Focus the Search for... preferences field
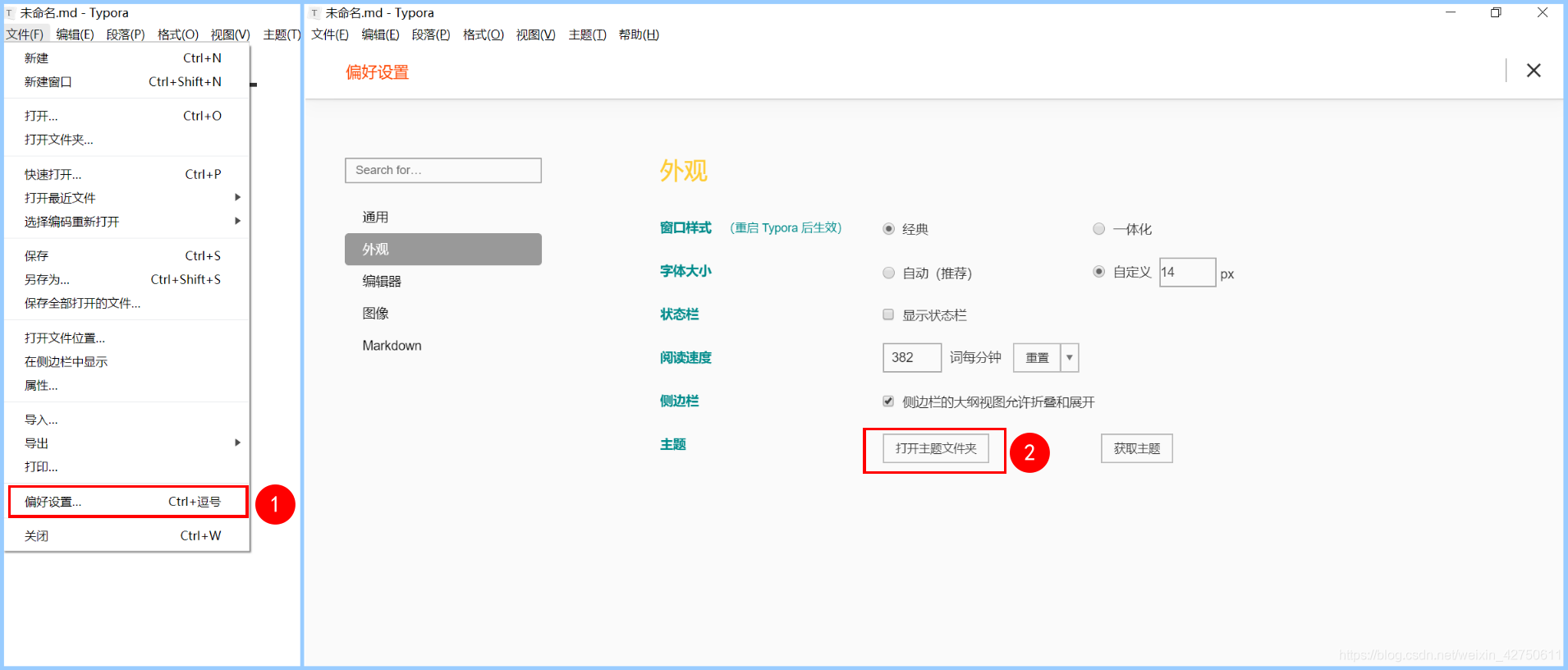This screenshot has height=670, width=1568. [443, 170]
